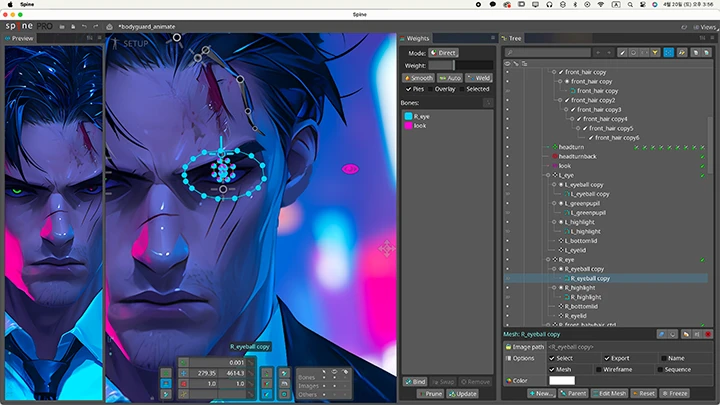The height and width of the screenshot is (405, 720).
Task: Select the Shear tool icon in transform panel
Action: (183, 394)
